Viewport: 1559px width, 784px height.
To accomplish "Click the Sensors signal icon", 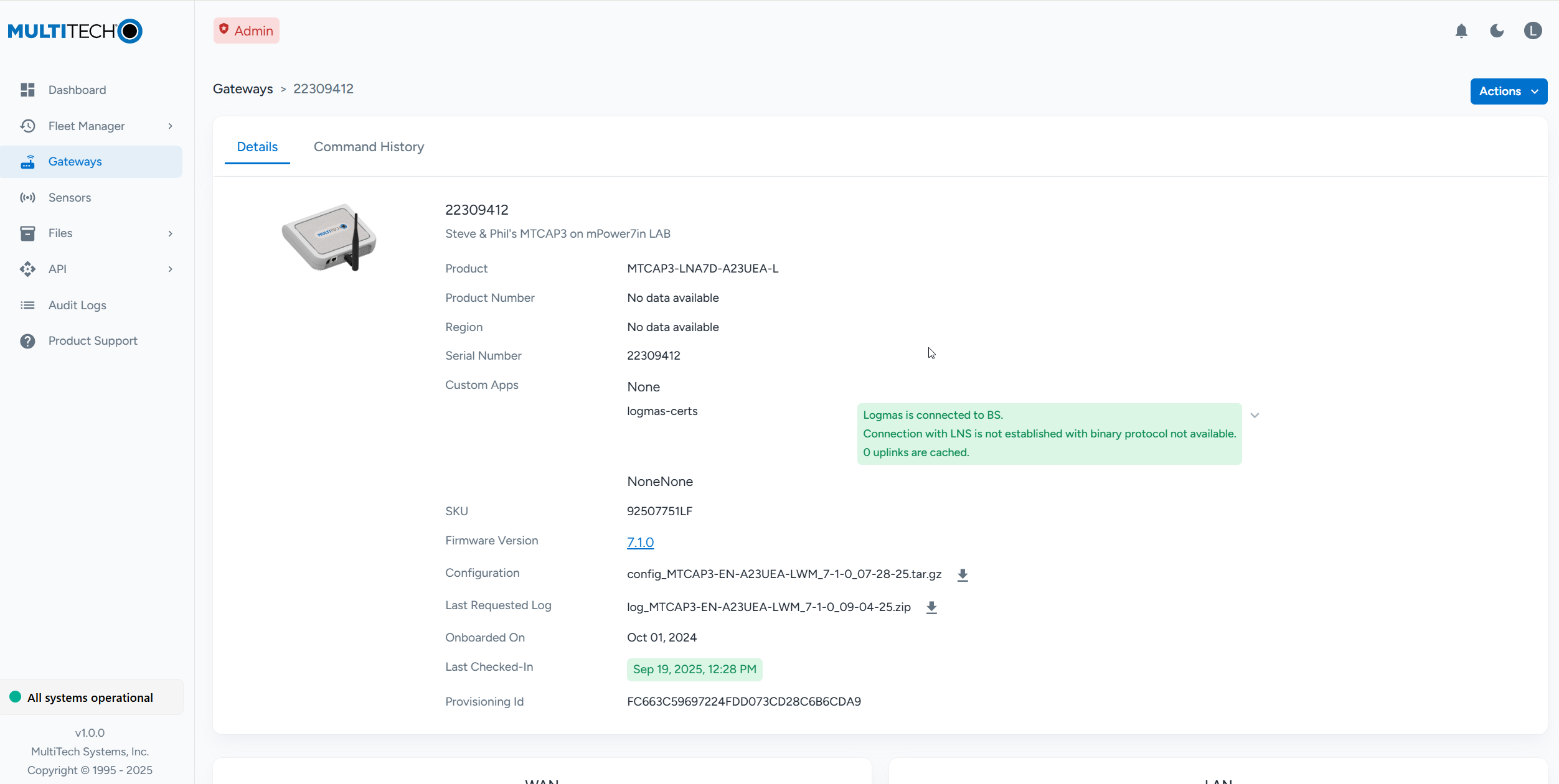I will pyautogui.click(x=27, y=197).
